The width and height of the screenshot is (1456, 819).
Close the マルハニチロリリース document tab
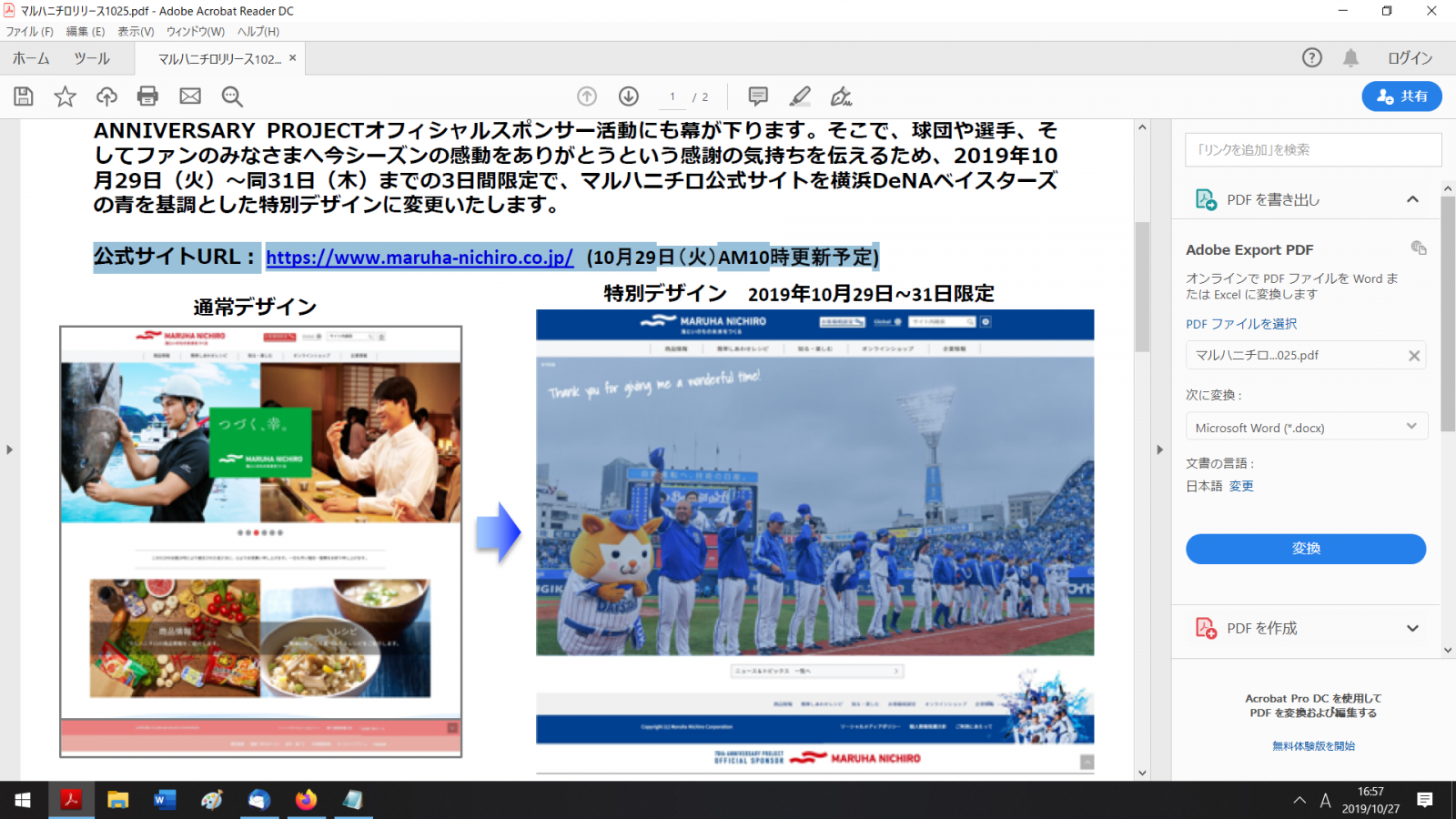pyautogui.click(x=292, y=58)
